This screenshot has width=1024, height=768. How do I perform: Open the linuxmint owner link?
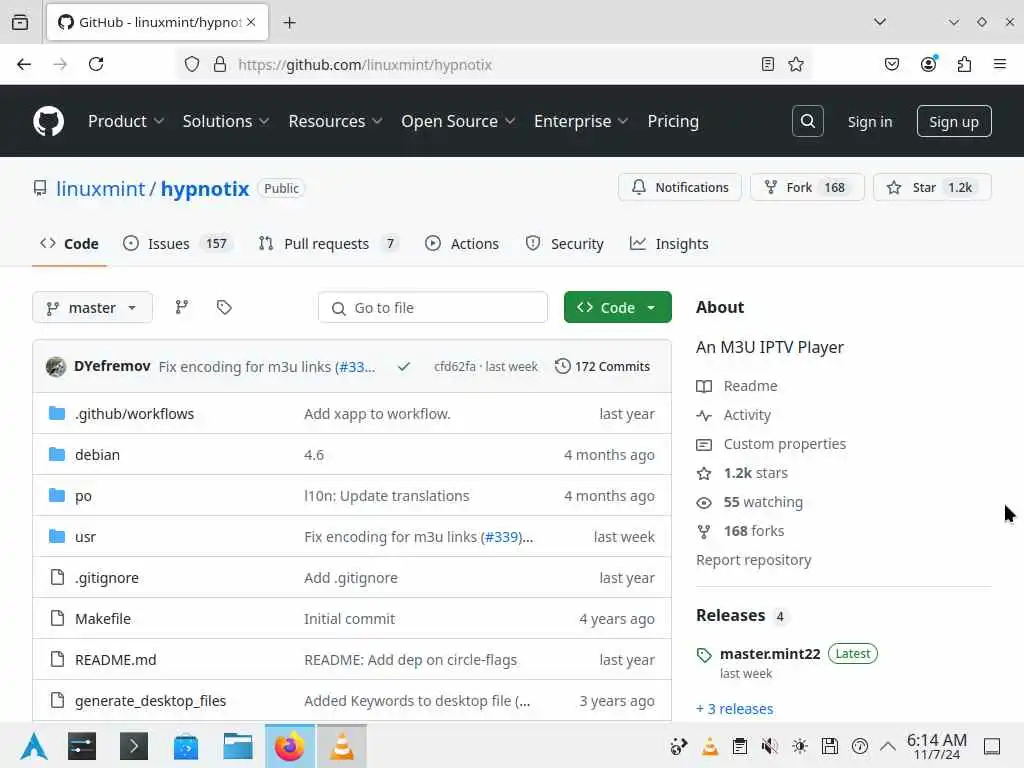tap(100, 189)
